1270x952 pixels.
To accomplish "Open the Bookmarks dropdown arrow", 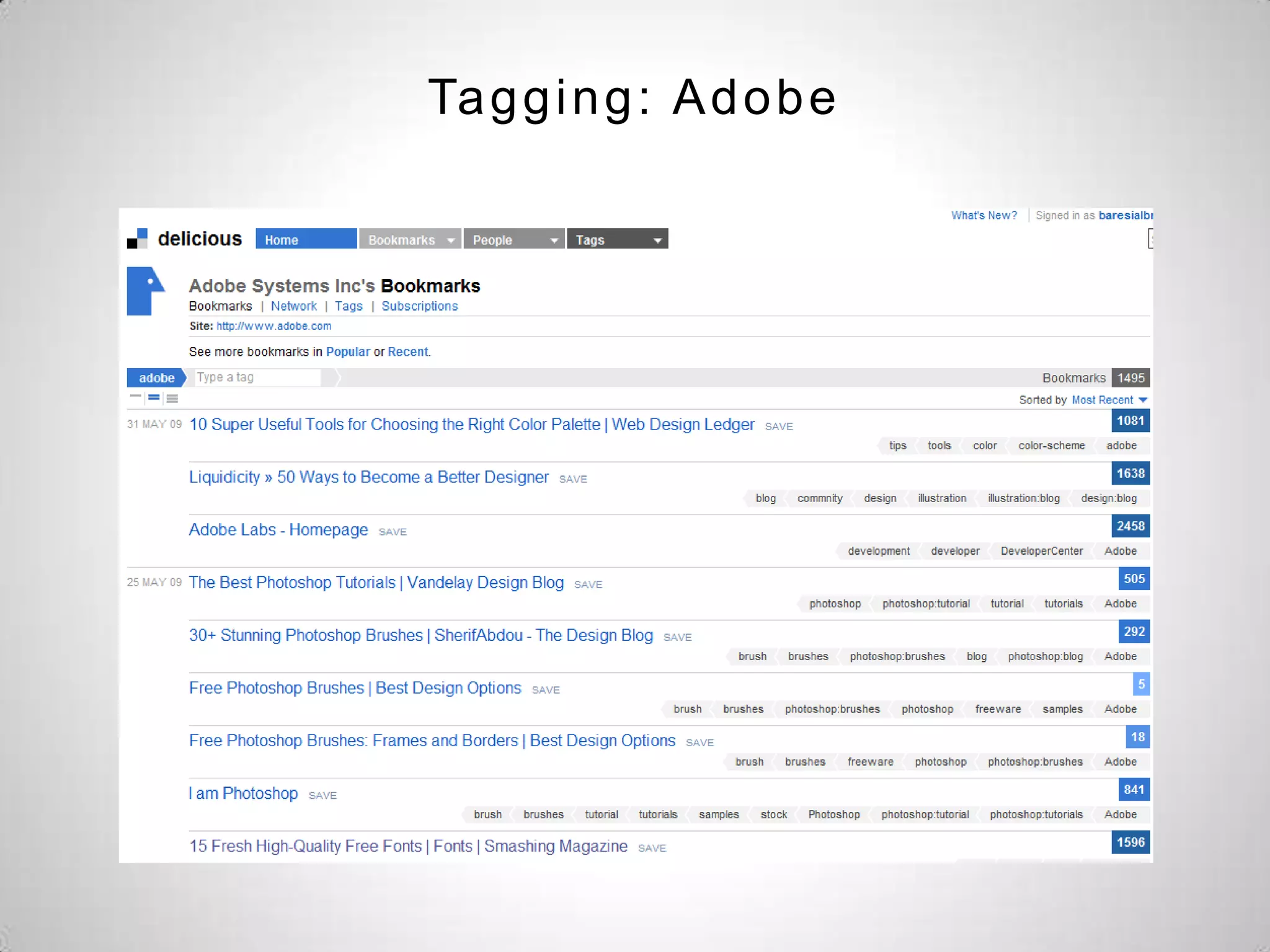I will pos(451,240).
